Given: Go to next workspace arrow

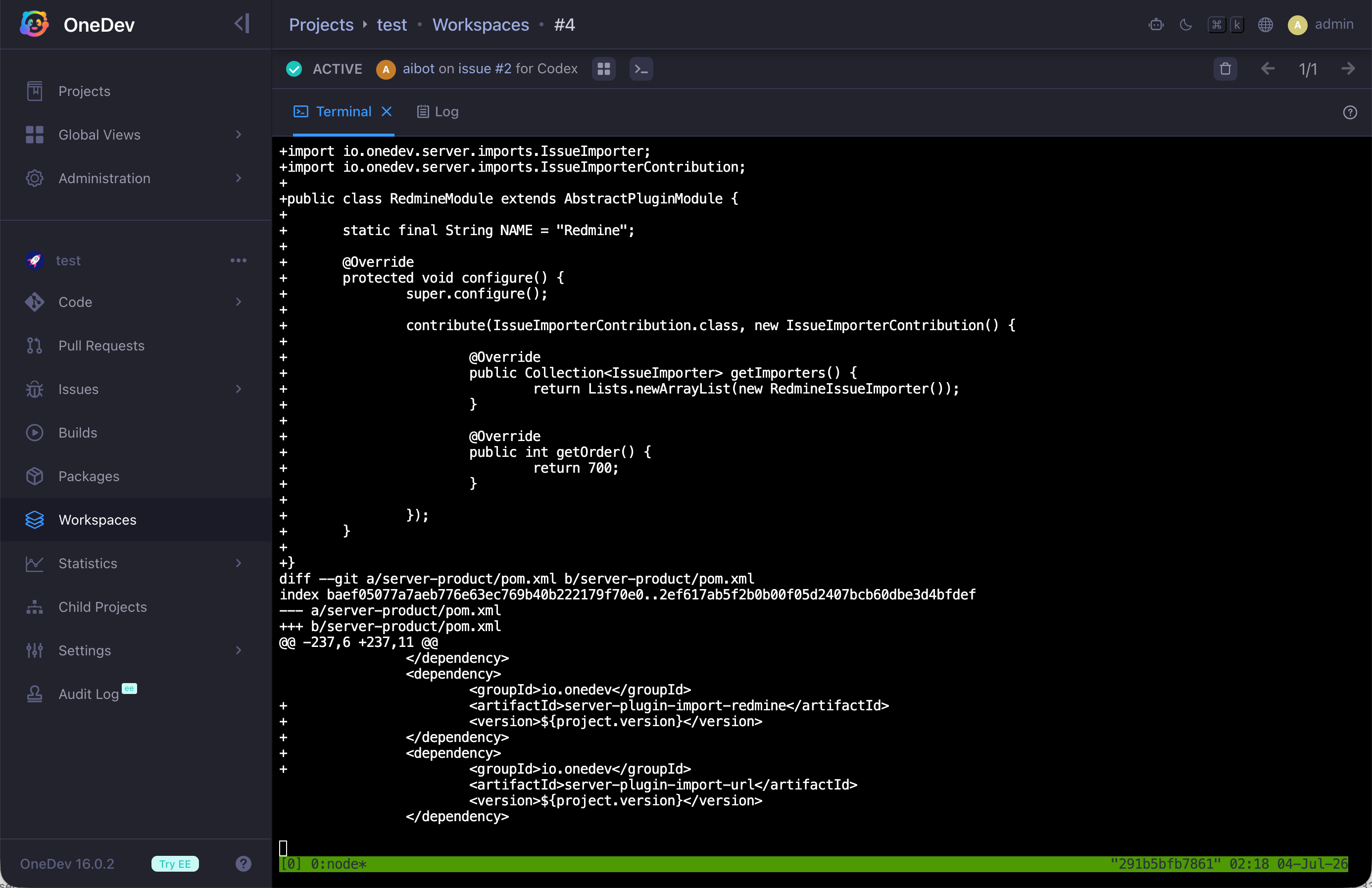Looking at the screenshot, I should click(1348, 69).
